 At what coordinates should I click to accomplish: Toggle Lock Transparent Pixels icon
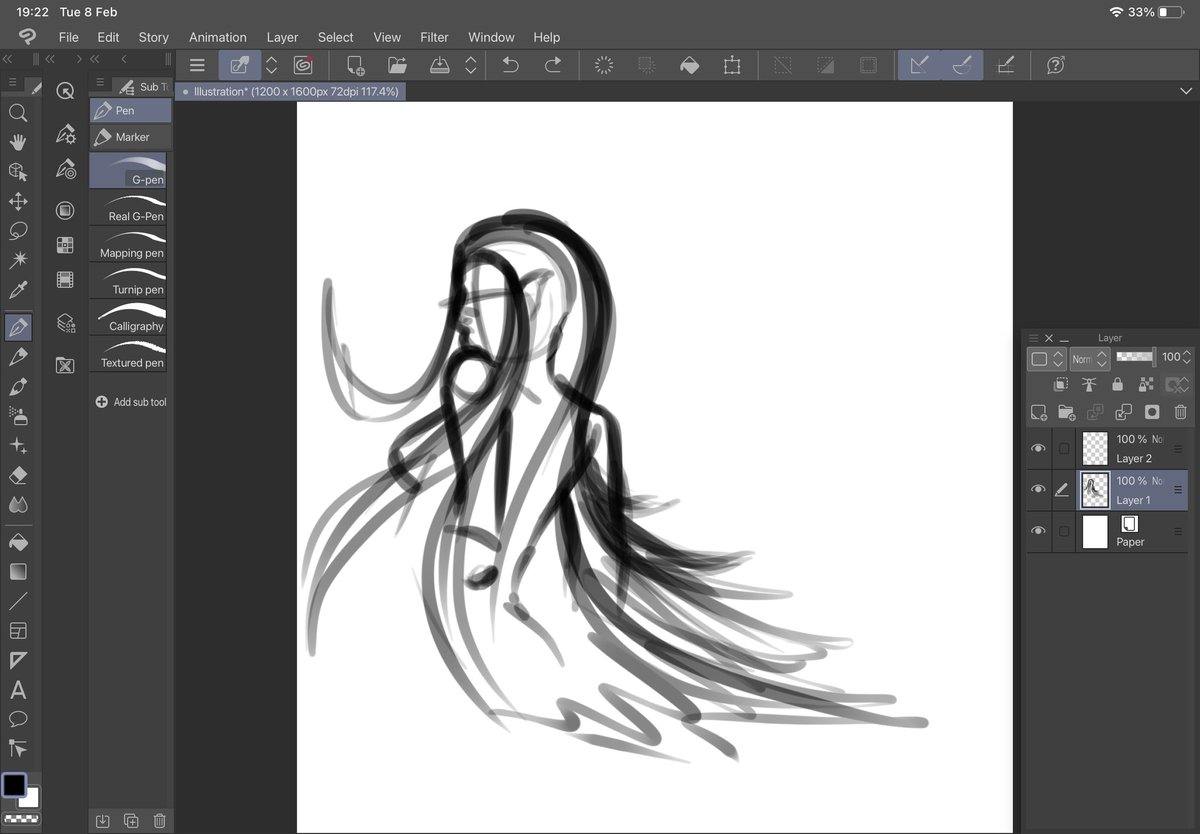[1146, 384]
